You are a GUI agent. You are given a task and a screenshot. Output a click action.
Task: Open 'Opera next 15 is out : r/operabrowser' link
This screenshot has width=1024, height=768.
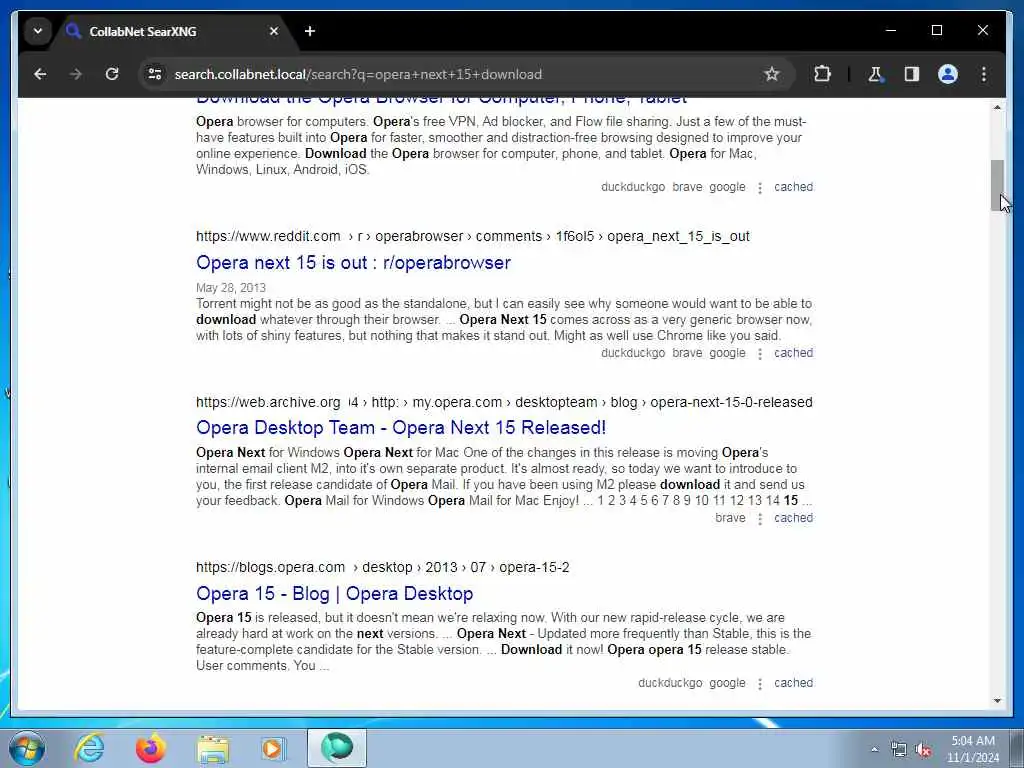click(353, 263)
